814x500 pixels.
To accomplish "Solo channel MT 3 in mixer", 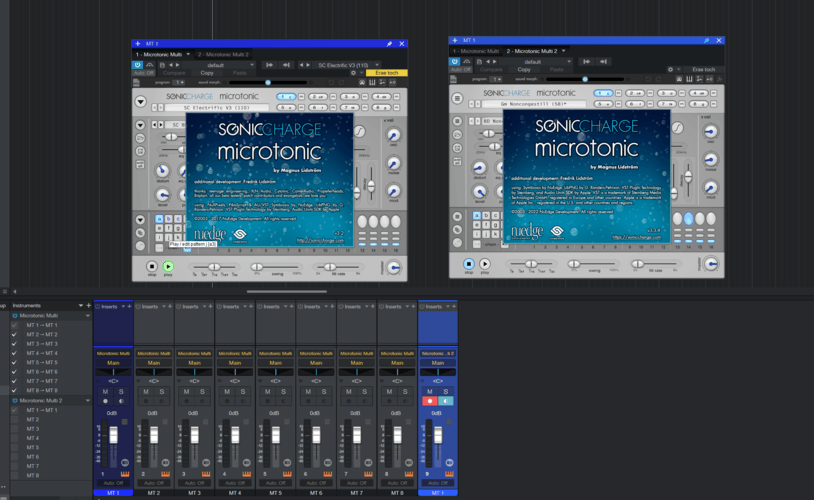I will [202, 391].
